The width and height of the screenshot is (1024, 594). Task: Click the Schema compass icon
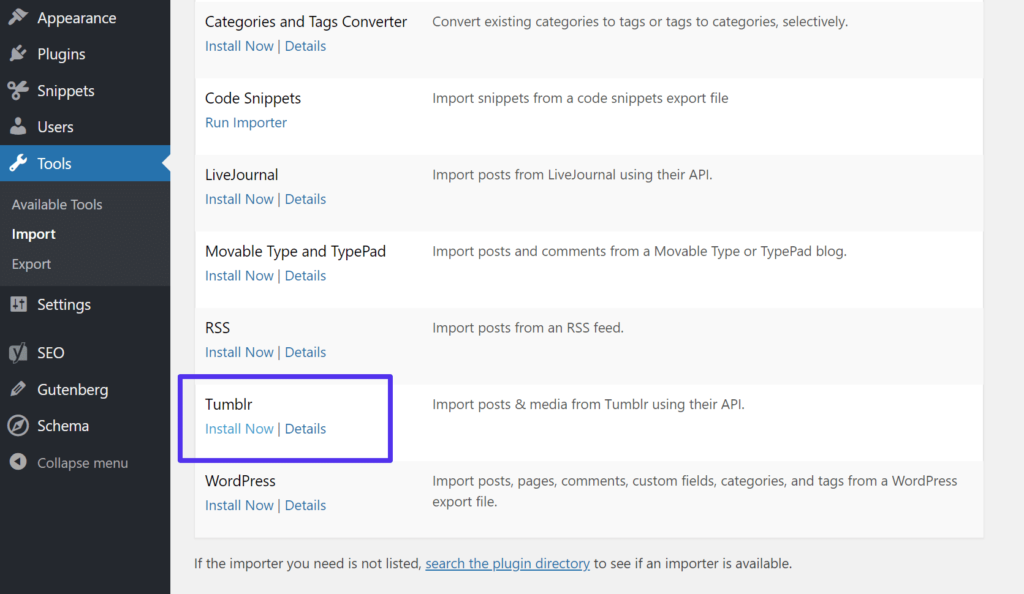click(18, 426)
